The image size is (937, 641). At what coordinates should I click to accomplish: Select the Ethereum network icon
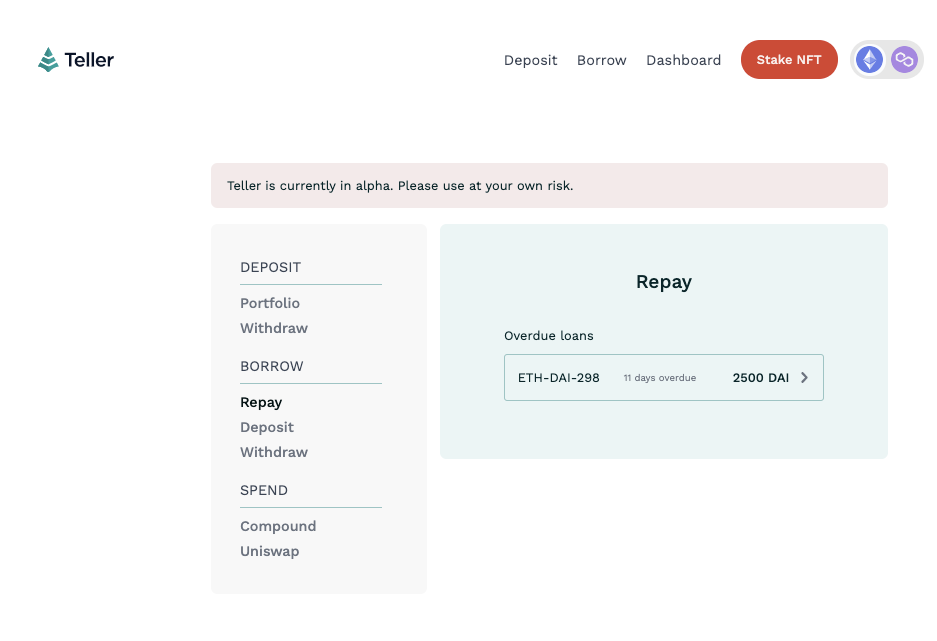[869, 60]
